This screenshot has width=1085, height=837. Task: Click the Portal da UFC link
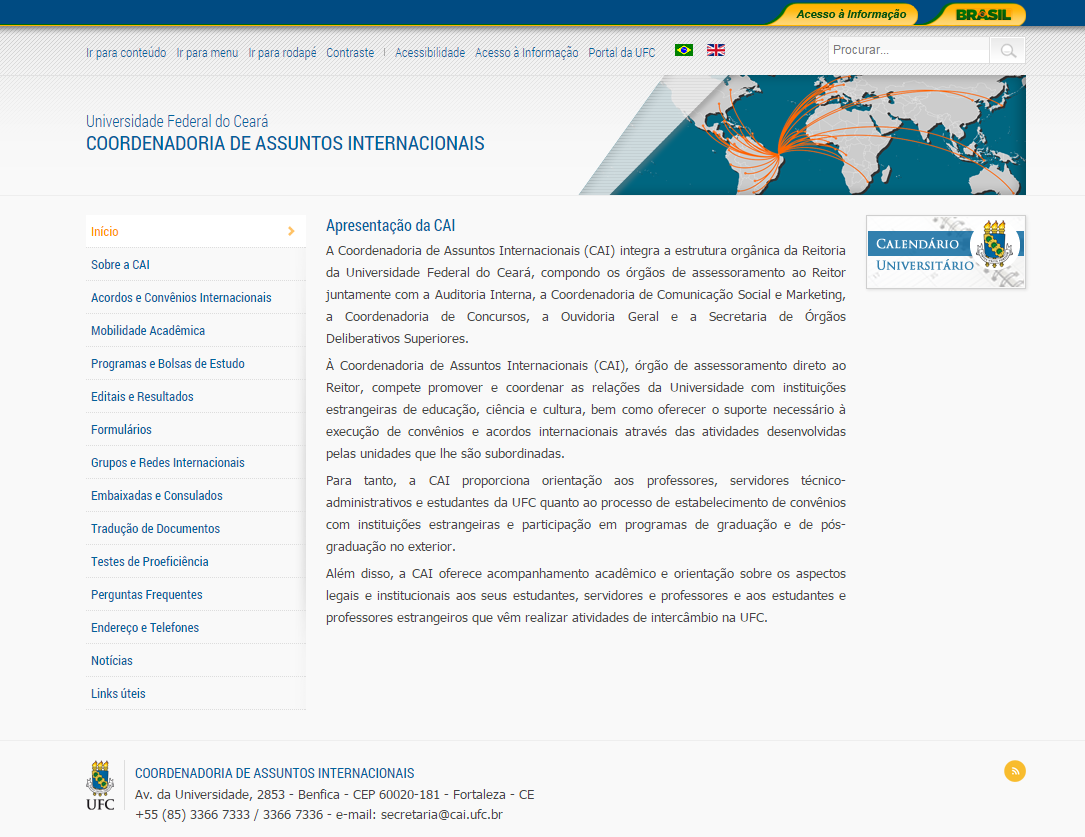(621, 53)
